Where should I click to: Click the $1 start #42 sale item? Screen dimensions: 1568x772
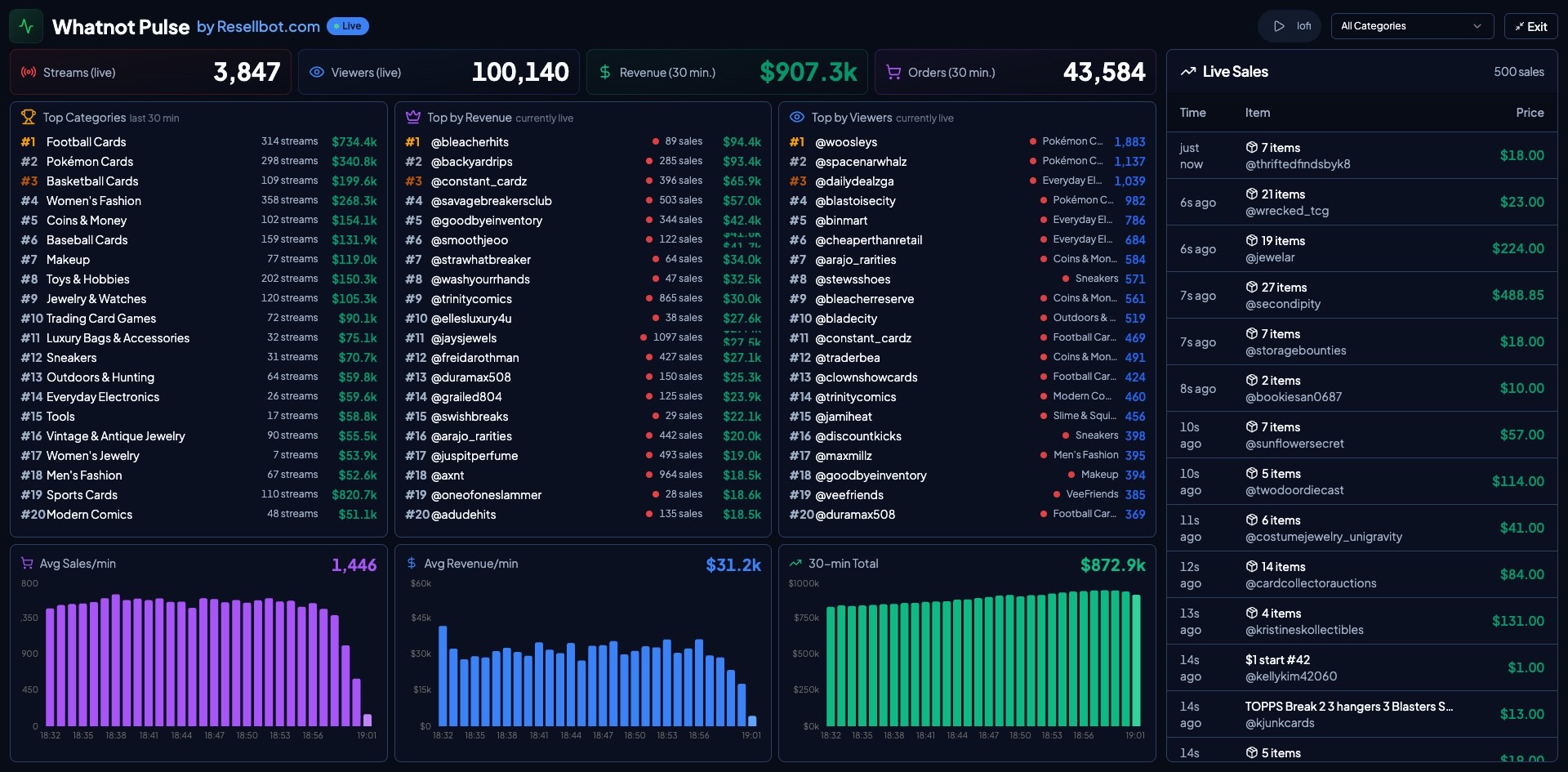[x=1277, y=659]
